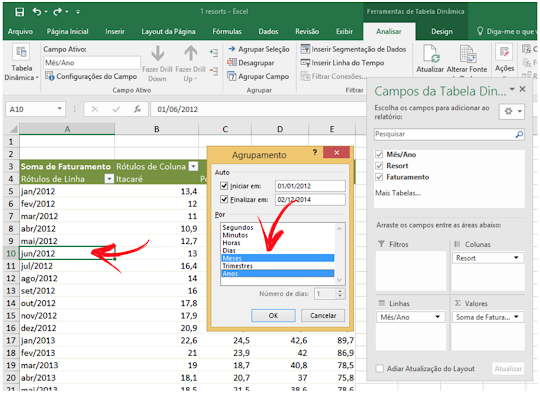
Task: Click Alterar Fonte de Dados
Action: coord(467,59)
